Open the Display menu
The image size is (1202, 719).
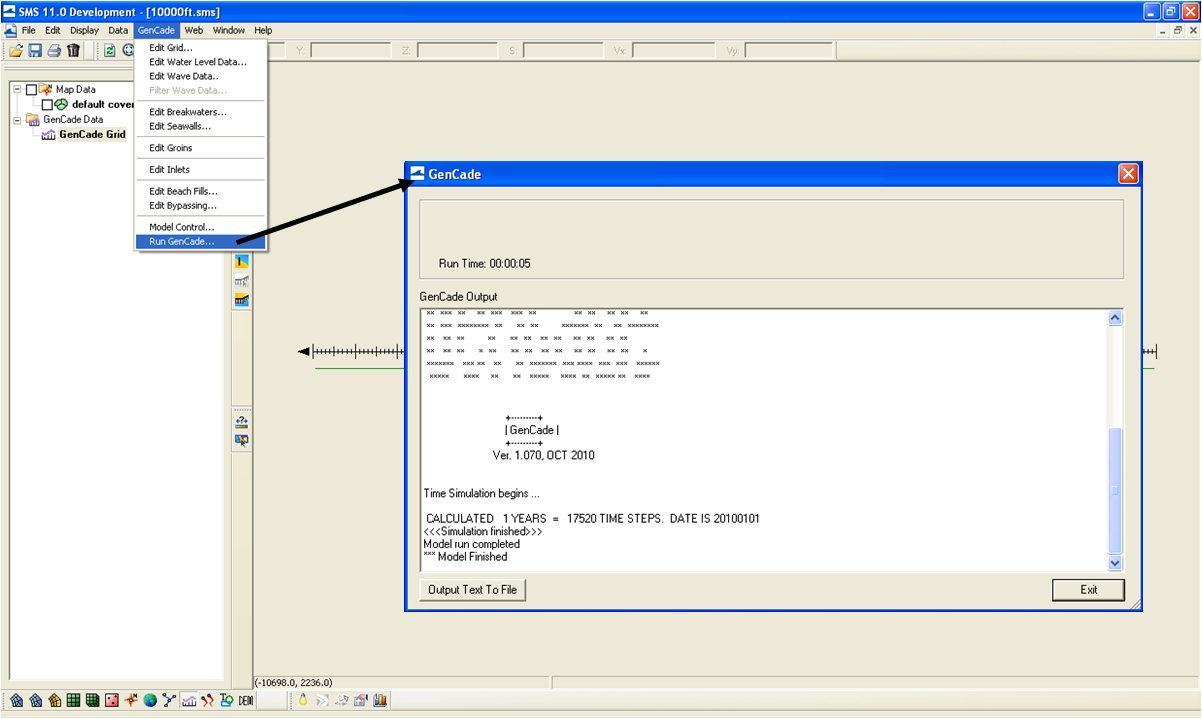point(84,30)
